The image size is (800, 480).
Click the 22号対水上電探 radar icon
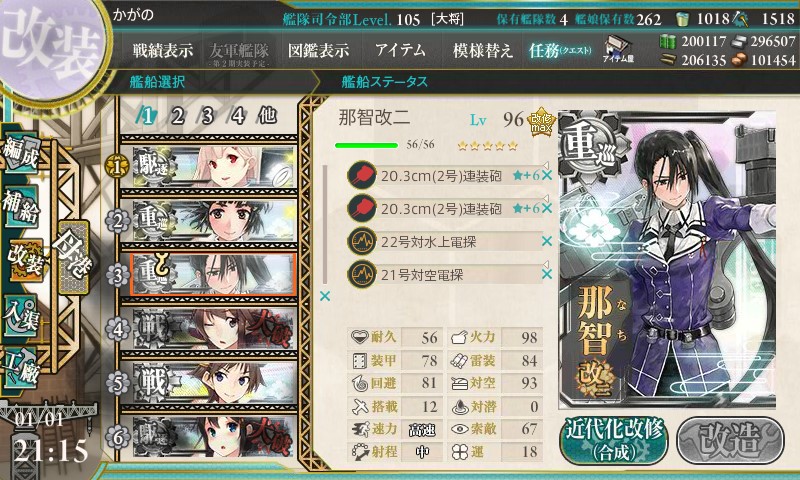[361, 241]
